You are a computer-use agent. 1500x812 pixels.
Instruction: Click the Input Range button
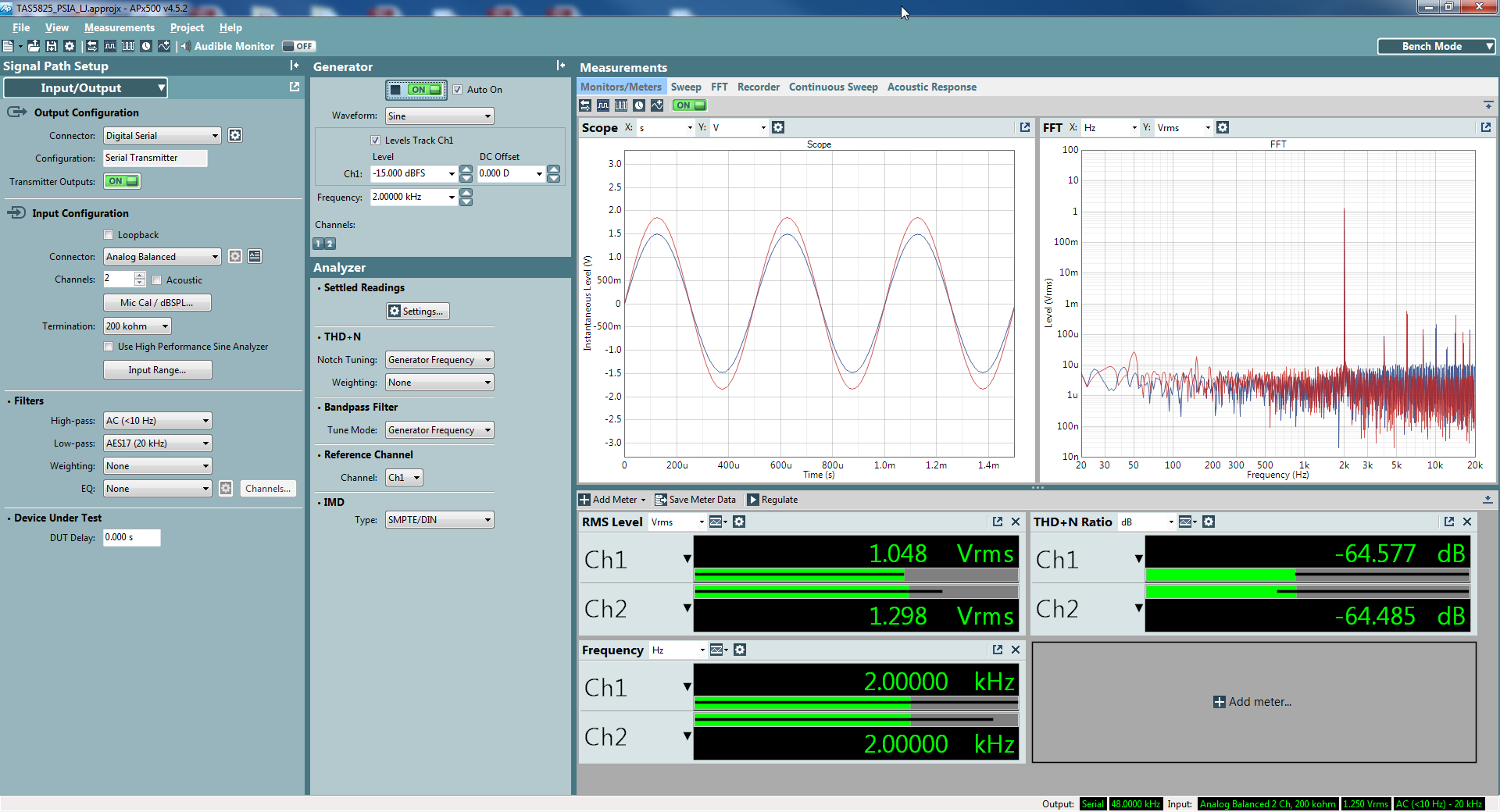click(157, 370)
